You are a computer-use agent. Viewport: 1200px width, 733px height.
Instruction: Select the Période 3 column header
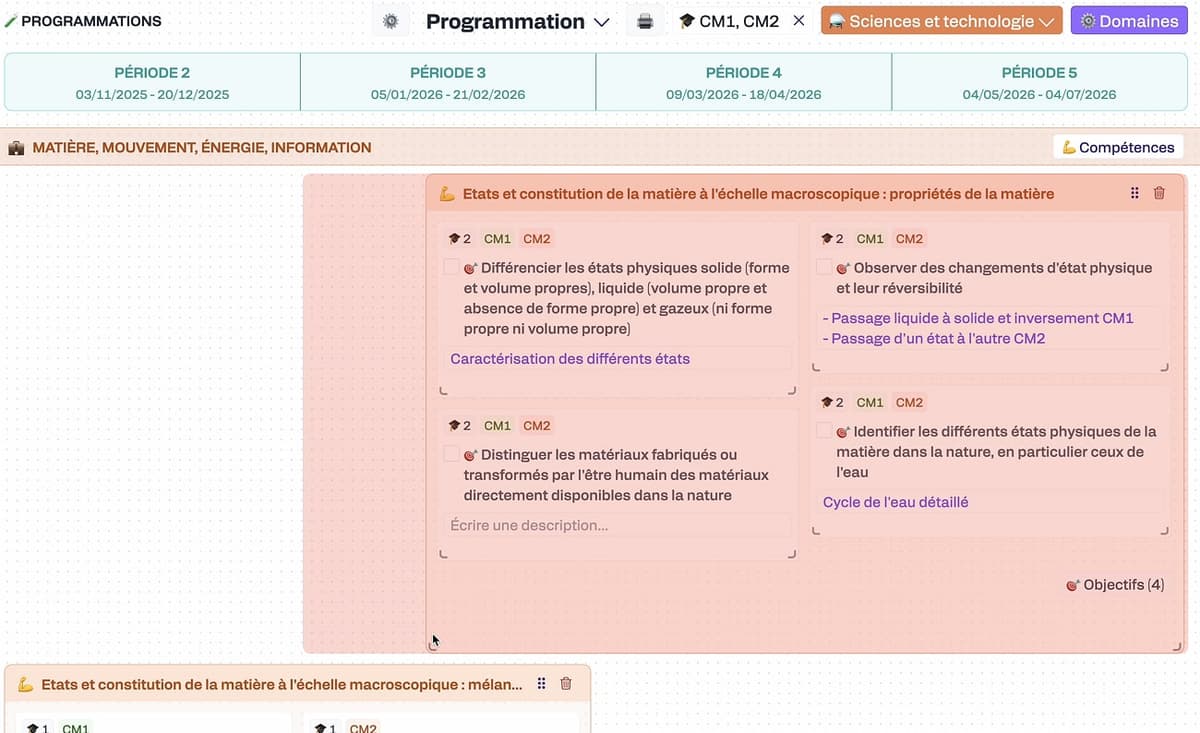(448, 82)
